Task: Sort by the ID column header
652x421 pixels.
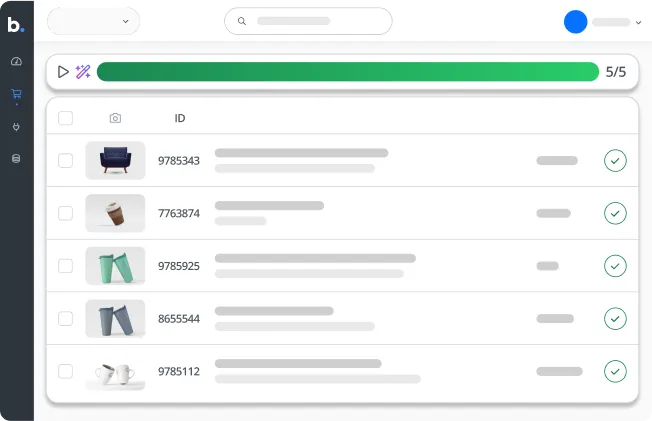Action: [x=180, y=118]
